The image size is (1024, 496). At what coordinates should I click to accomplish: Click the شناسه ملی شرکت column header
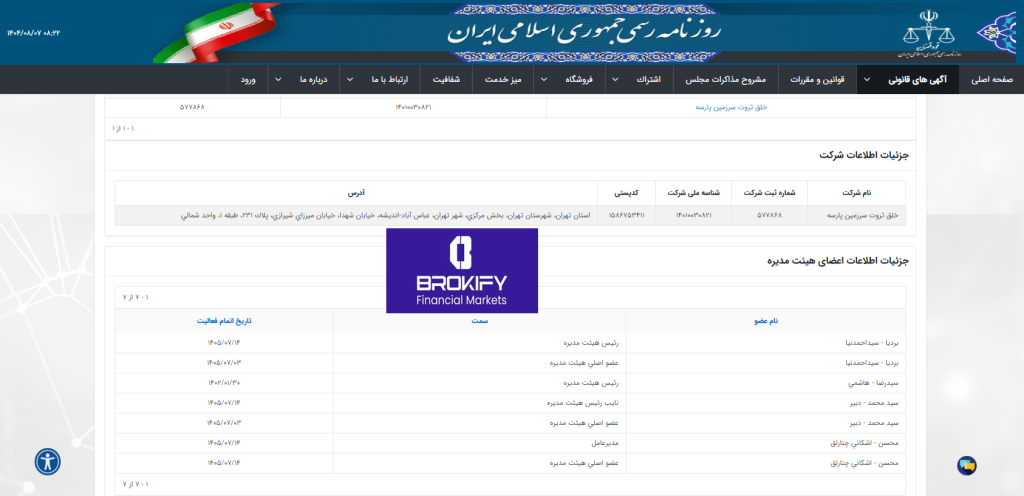click(x=693, y=193)
